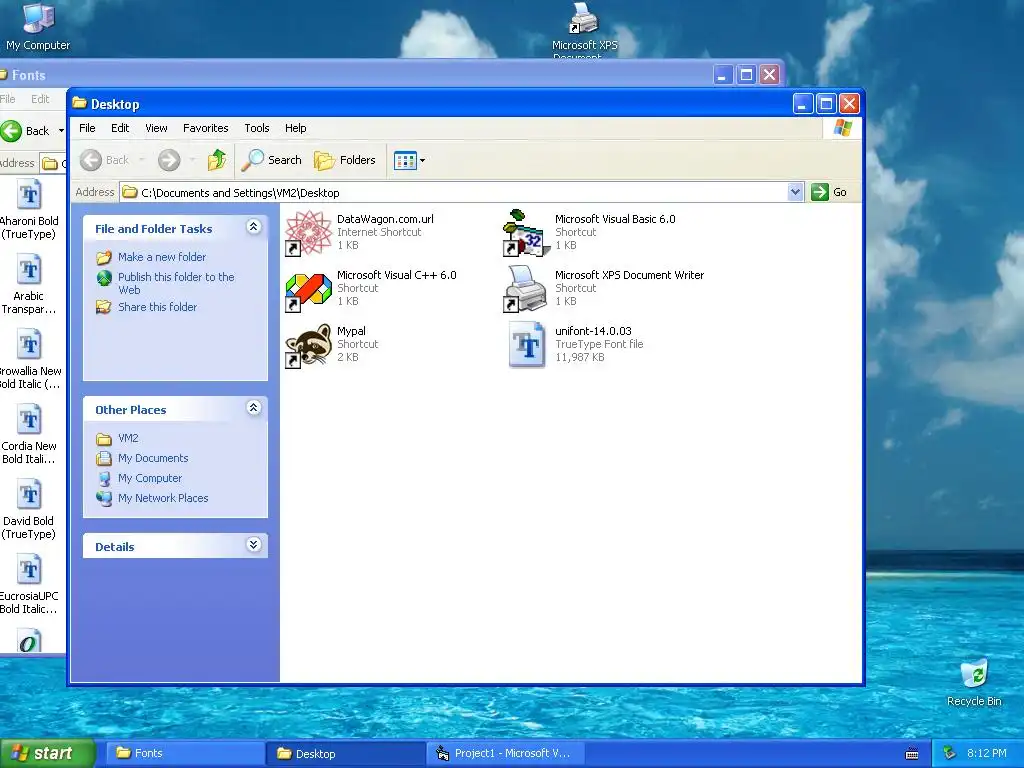The width and height of the screenshot is (1024, 768).
Task: Toggle the Folders pane button
Action: 345,160
